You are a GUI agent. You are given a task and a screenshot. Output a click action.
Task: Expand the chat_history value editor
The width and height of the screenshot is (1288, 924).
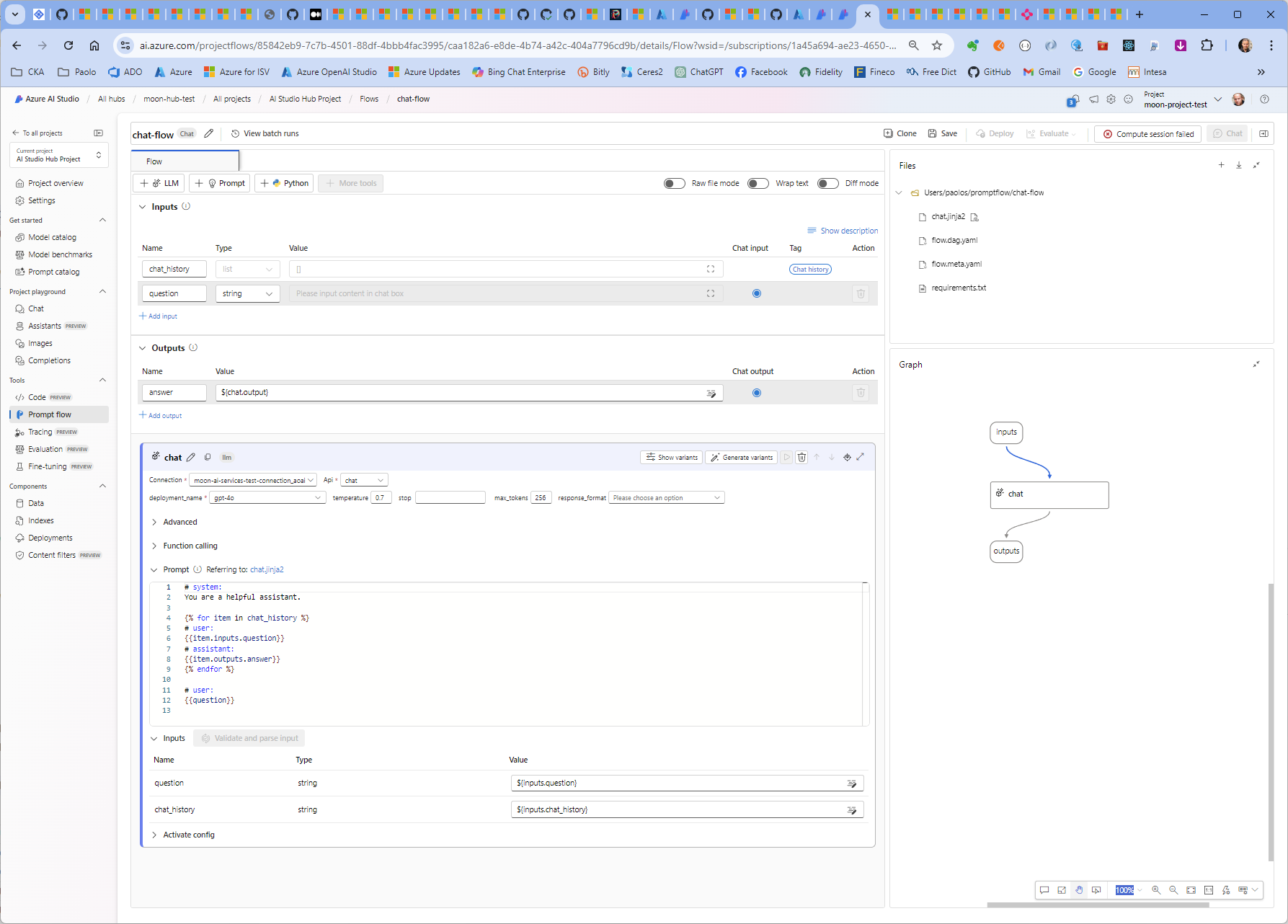(711, 269)
